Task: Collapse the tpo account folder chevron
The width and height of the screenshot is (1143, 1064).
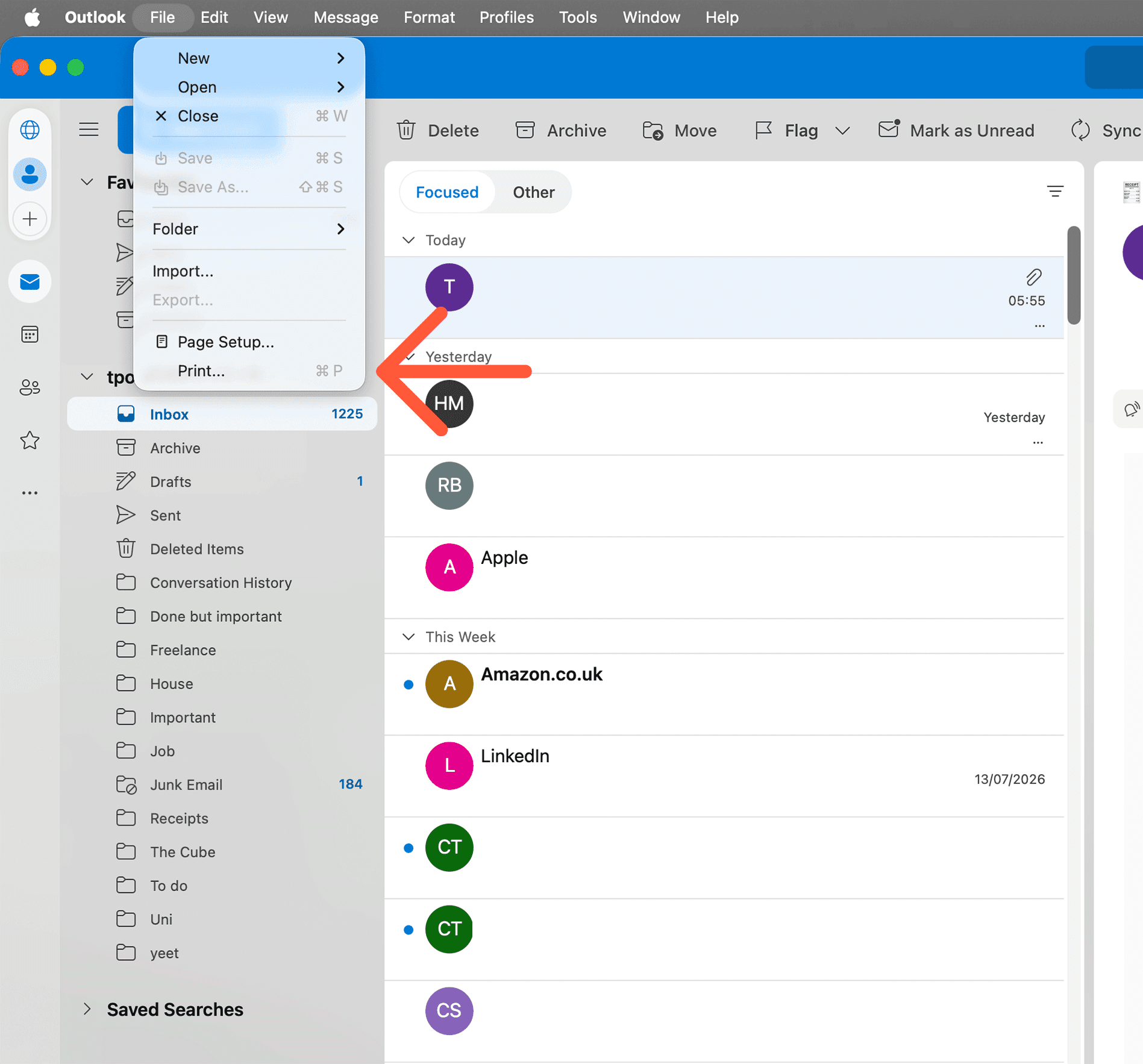Action: coord(87,377)
